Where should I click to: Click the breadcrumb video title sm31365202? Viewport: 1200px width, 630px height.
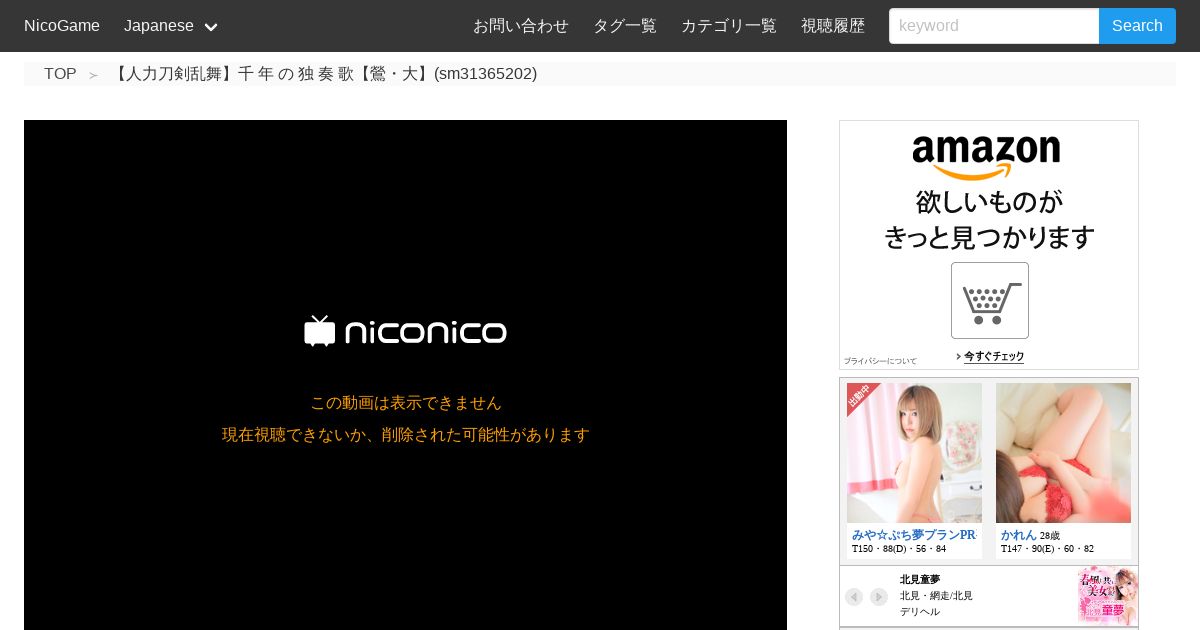[x=323, y=74]
